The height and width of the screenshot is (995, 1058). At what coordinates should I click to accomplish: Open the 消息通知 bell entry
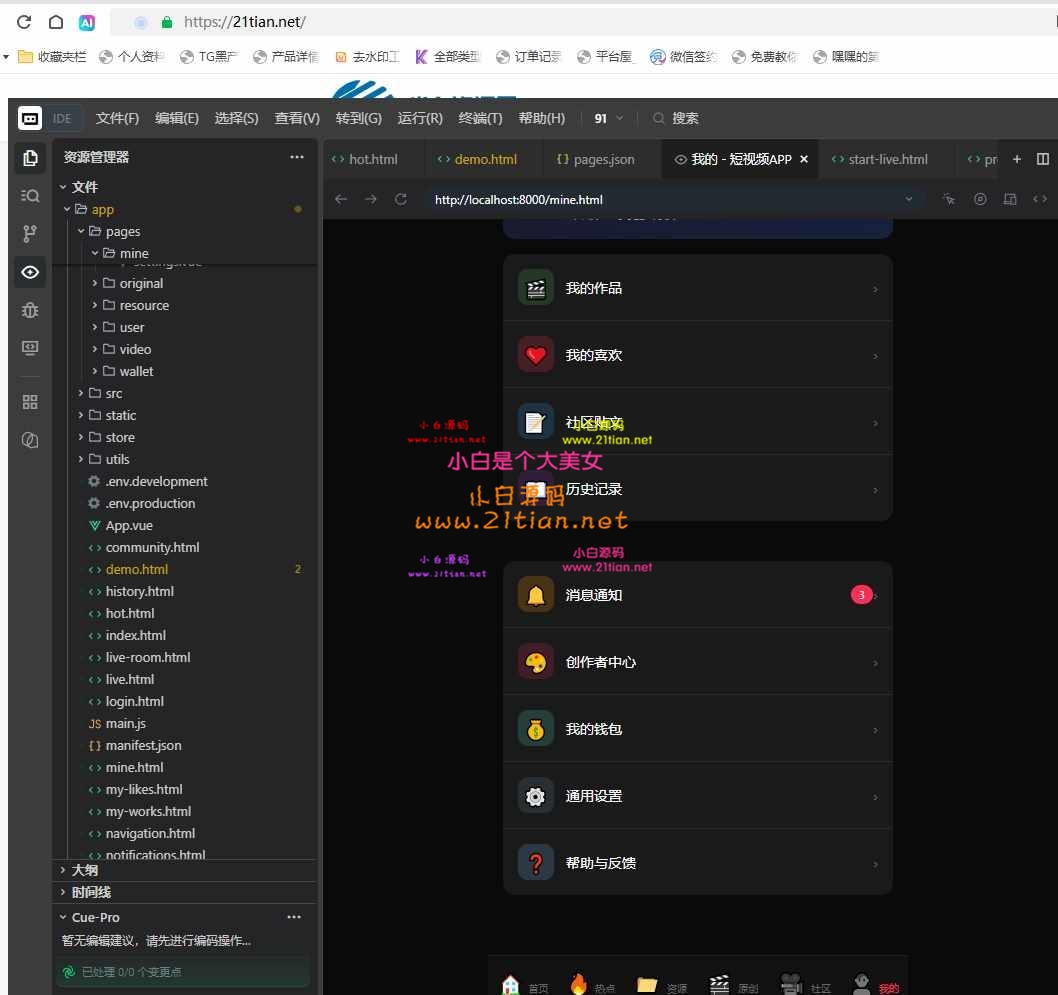pos(698,595)
